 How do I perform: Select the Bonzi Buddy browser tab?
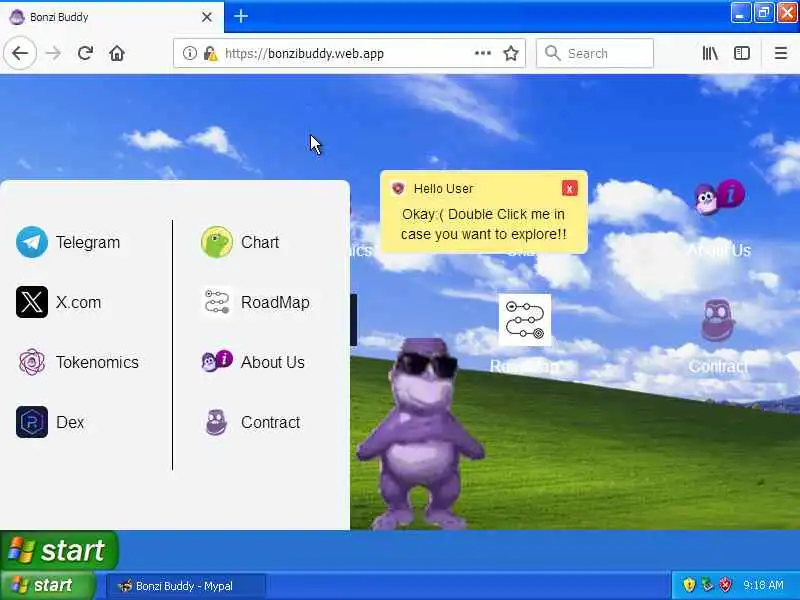tap(111, 17)
